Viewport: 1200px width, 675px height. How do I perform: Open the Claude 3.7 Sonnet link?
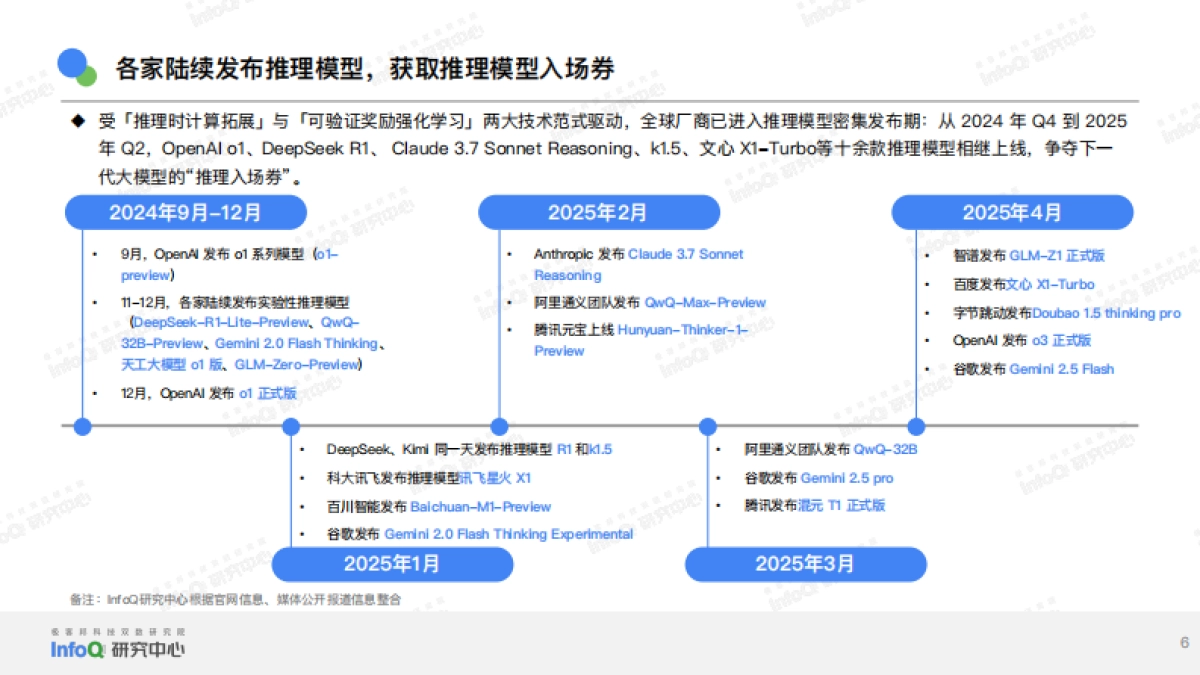point(686,254)
